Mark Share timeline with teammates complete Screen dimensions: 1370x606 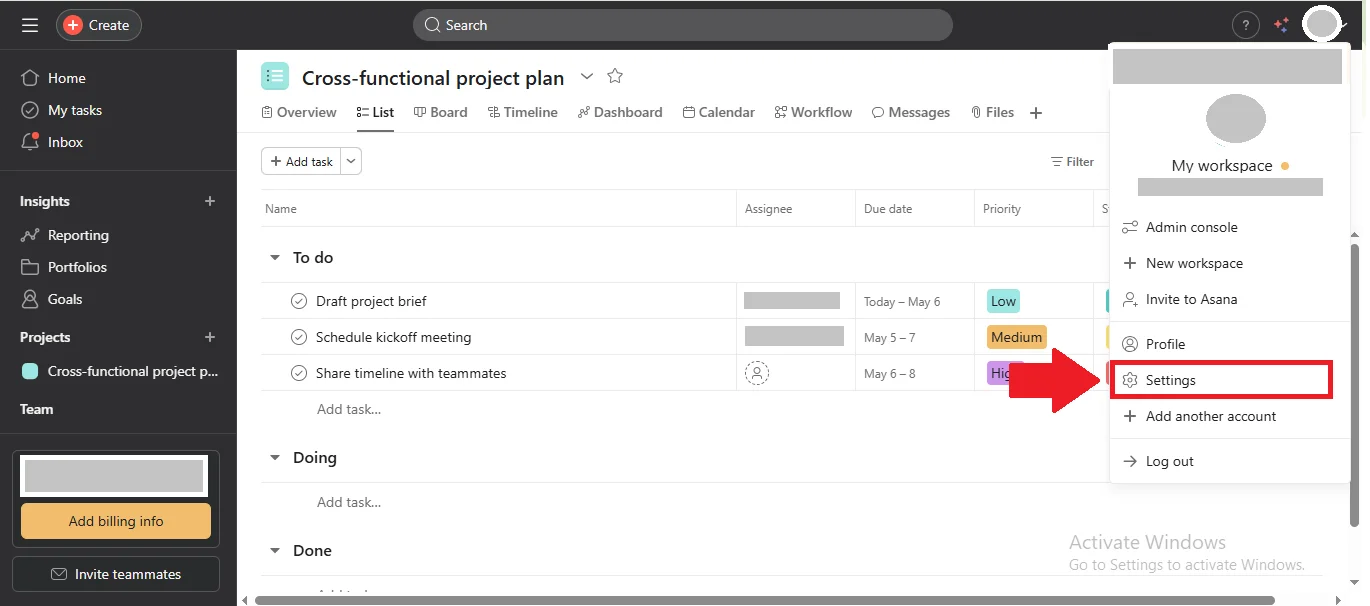[x=298, y=373]
